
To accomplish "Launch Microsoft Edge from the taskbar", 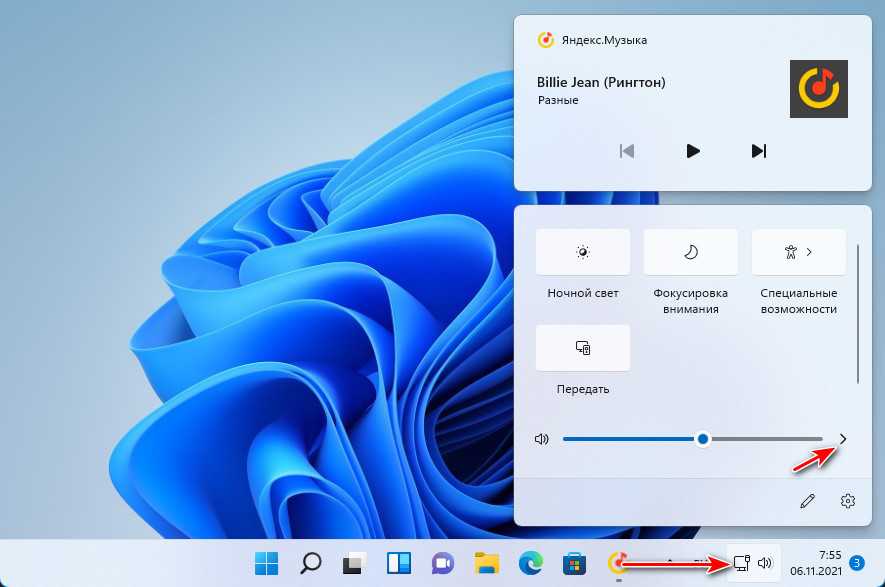I will pyautogui.click(x=530, y=564).
